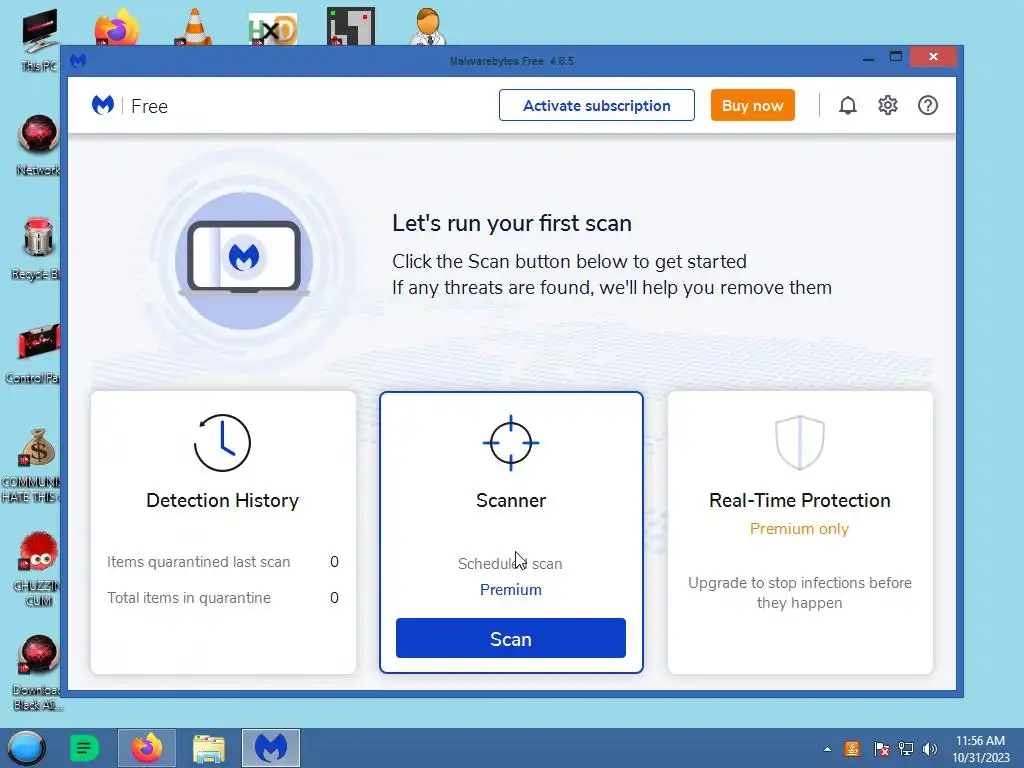Open File Explorer from the taskbar
1024x768 pixels.
pyautogui.click(x=209, y=748)
